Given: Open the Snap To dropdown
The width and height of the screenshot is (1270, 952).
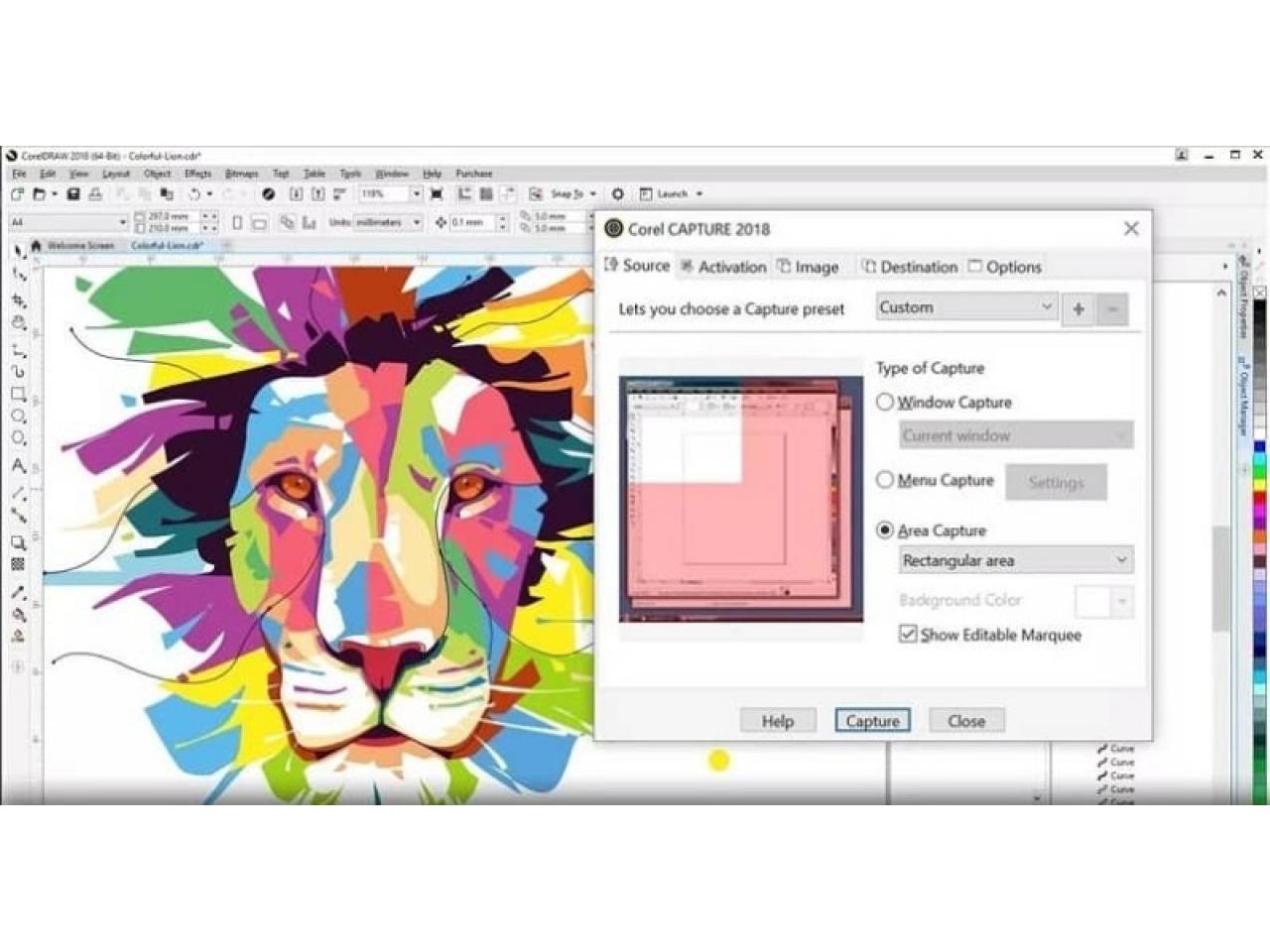Looking at the screenshot, I should point(592,194).
